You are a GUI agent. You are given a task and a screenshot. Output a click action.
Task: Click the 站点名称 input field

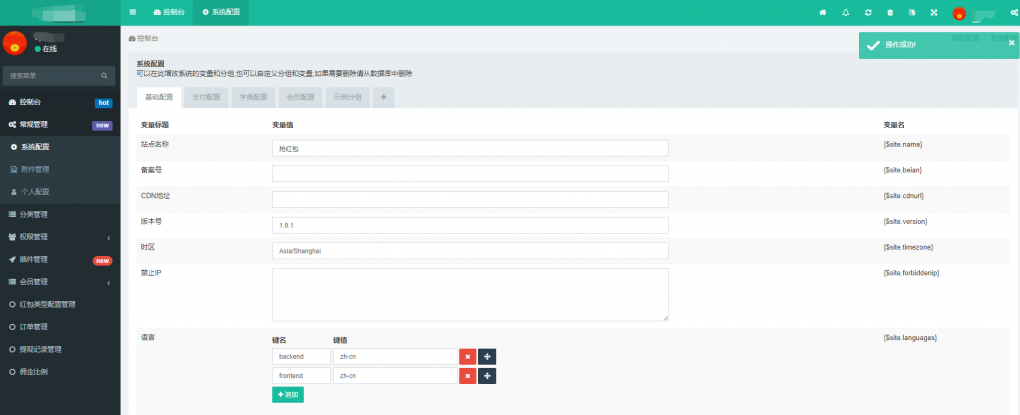point(470,147)
